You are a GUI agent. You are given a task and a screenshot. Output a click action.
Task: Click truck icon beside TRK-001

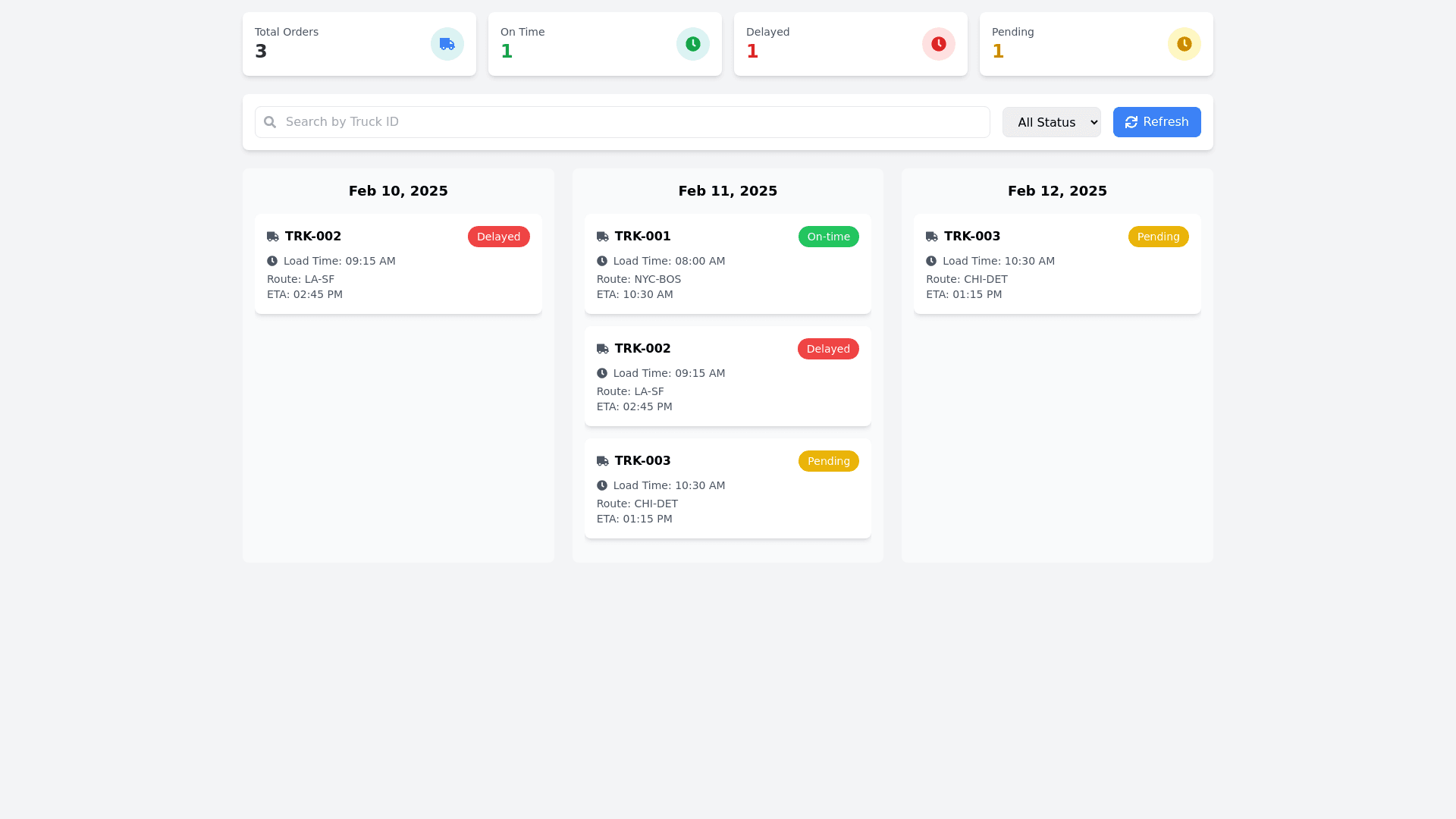click(x=603, y=237)
